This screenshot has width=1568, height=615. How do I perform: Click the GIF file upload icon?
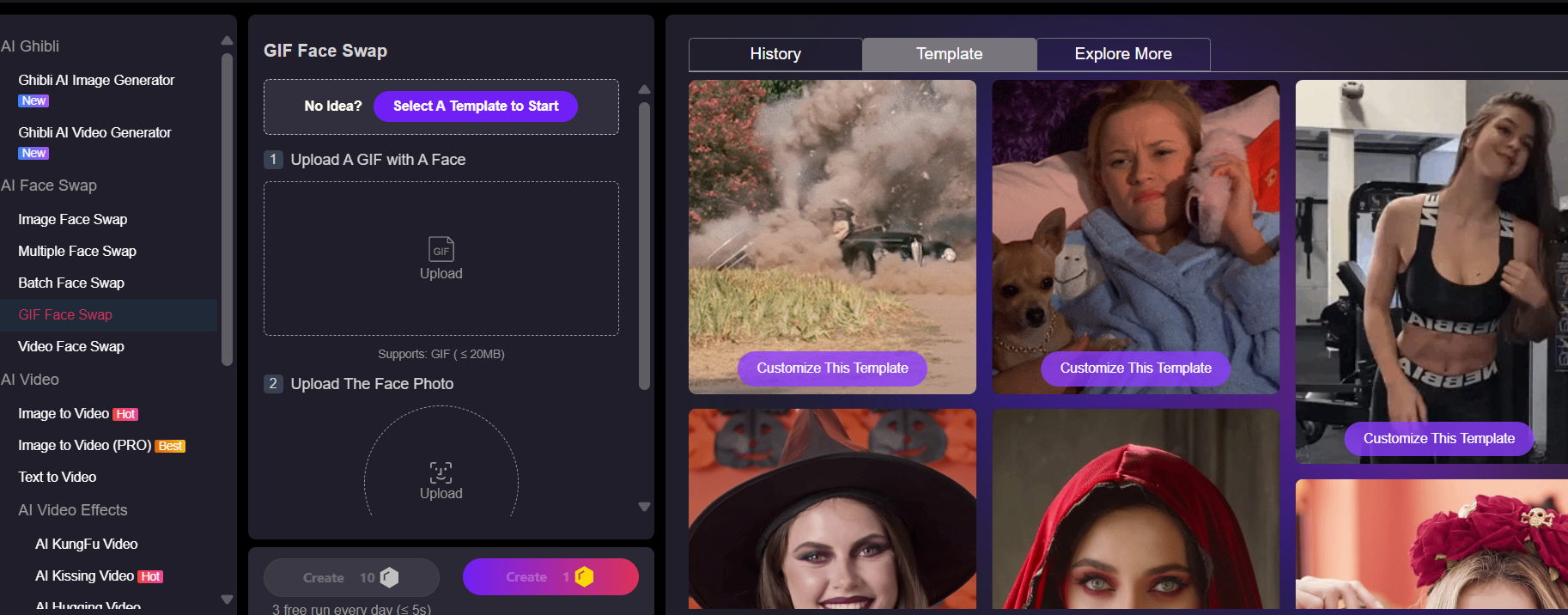pos(441,249)
